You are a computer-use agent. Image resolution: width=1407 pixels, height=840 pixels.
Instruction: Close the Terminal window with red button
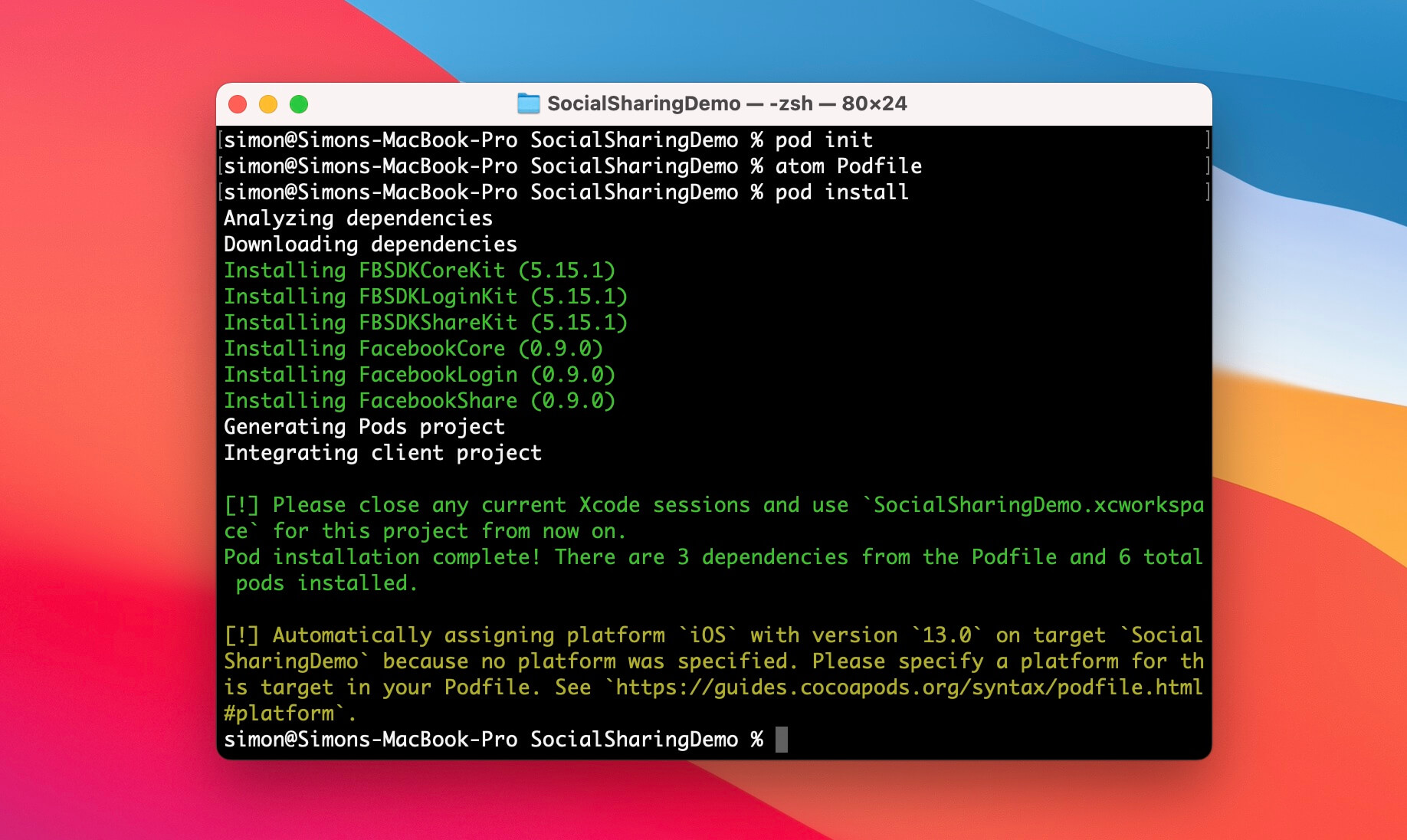[x=238, y=104]
